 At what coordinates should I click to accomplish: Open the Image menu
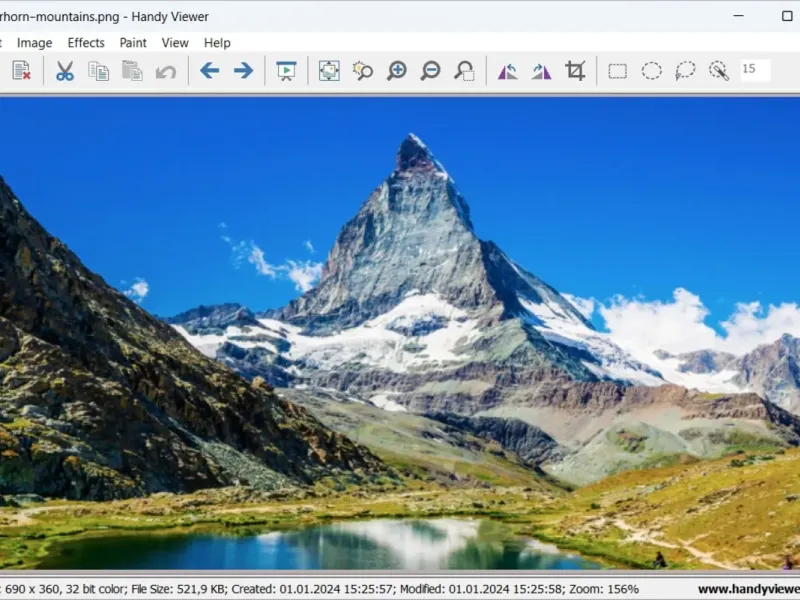35,43
